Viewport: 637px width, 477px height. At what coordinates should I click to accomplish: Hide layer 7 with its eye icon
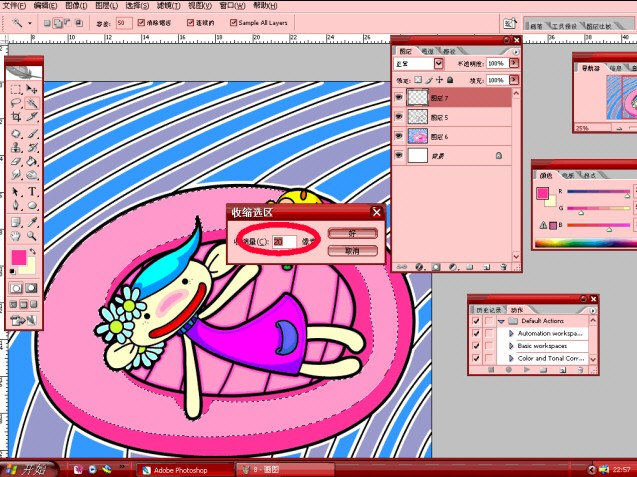[x=399, y=98]
